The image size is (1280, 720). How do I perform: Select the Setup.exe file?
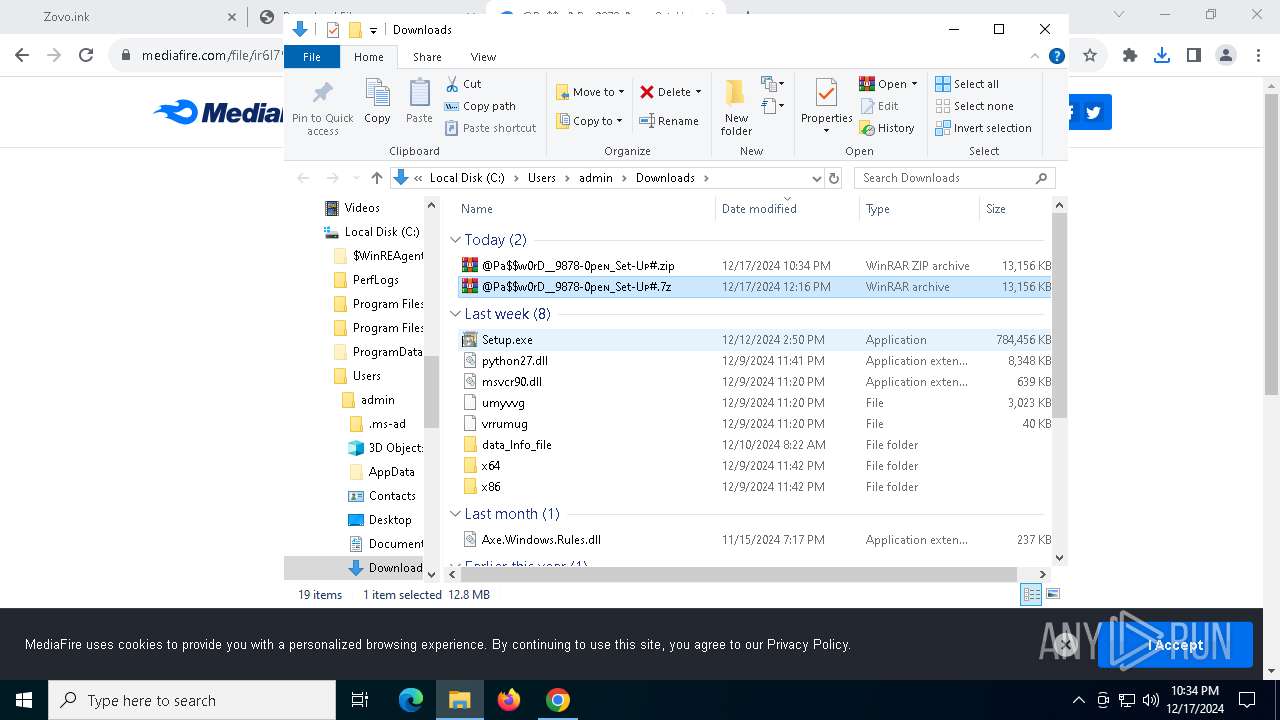pyautogui.click(x=754, y=340)
